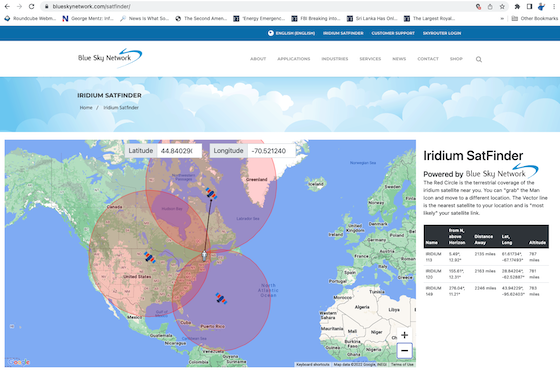Select the satellite icon near Greenland
Viewport: 560px width, 370px height.
point(211,194)
